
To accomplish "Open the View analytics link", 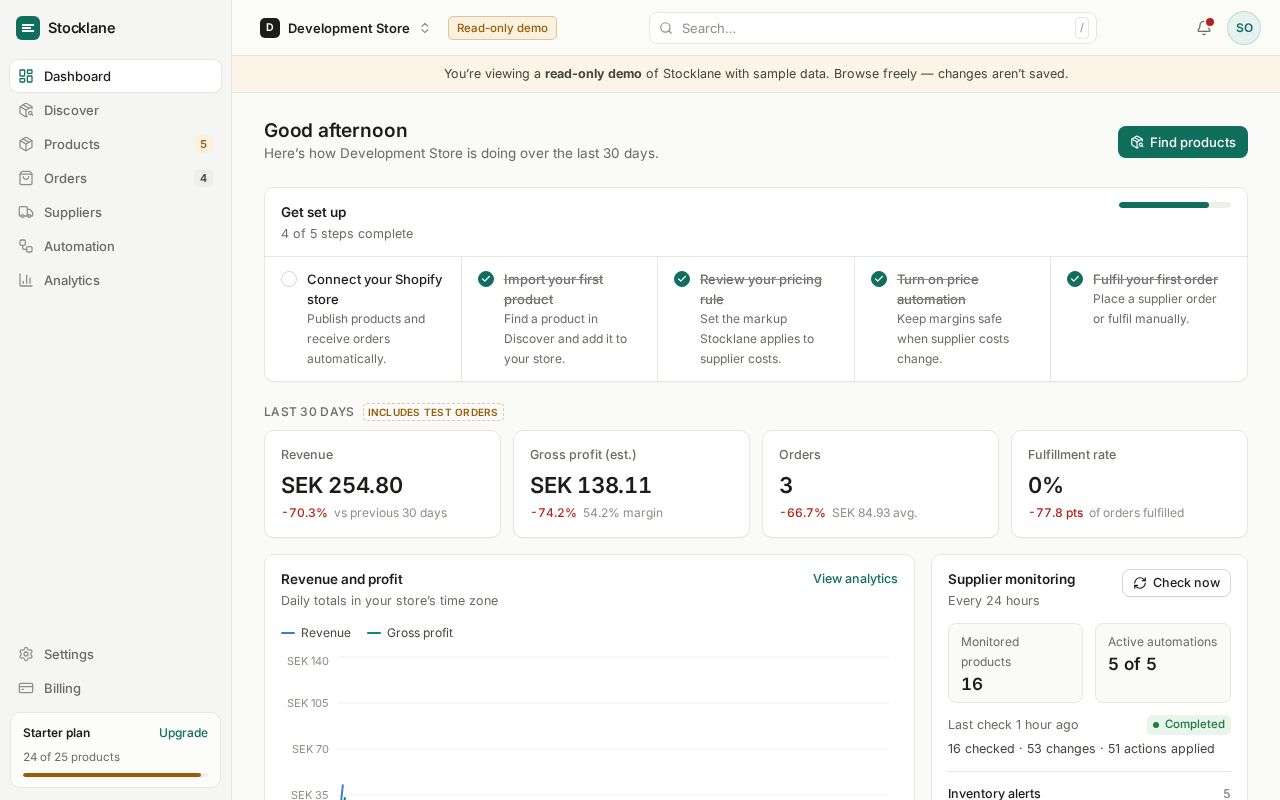I will pos(855,579).
